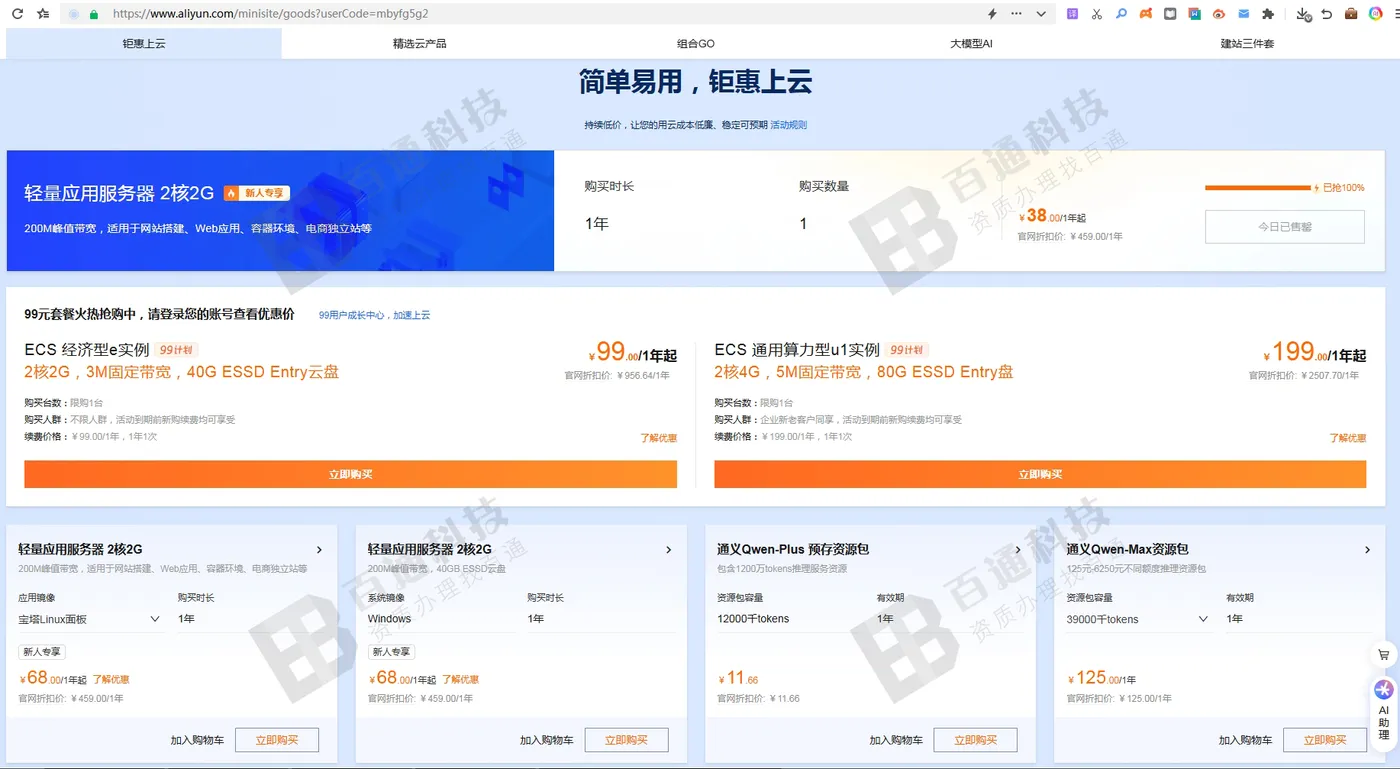Expand the address bar history chevron

click(1041, 14)
